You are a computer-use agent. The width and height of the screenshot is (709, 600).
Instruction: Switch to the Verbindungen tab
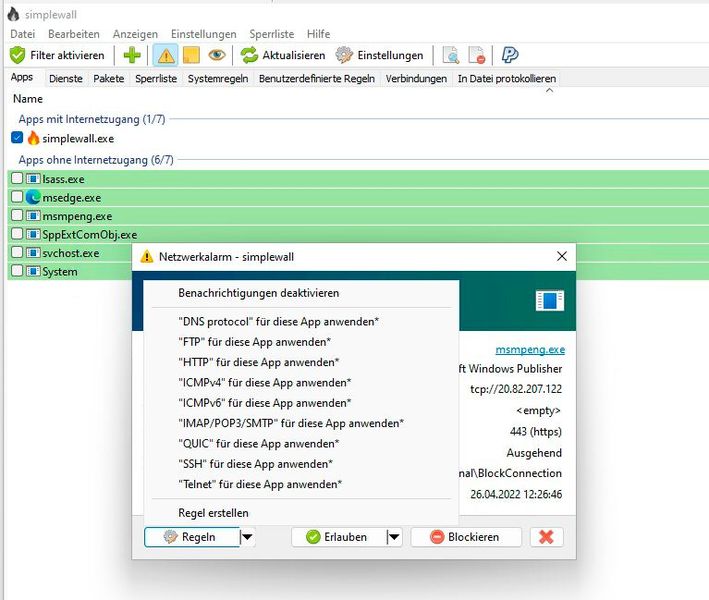[x=416, y=79]
